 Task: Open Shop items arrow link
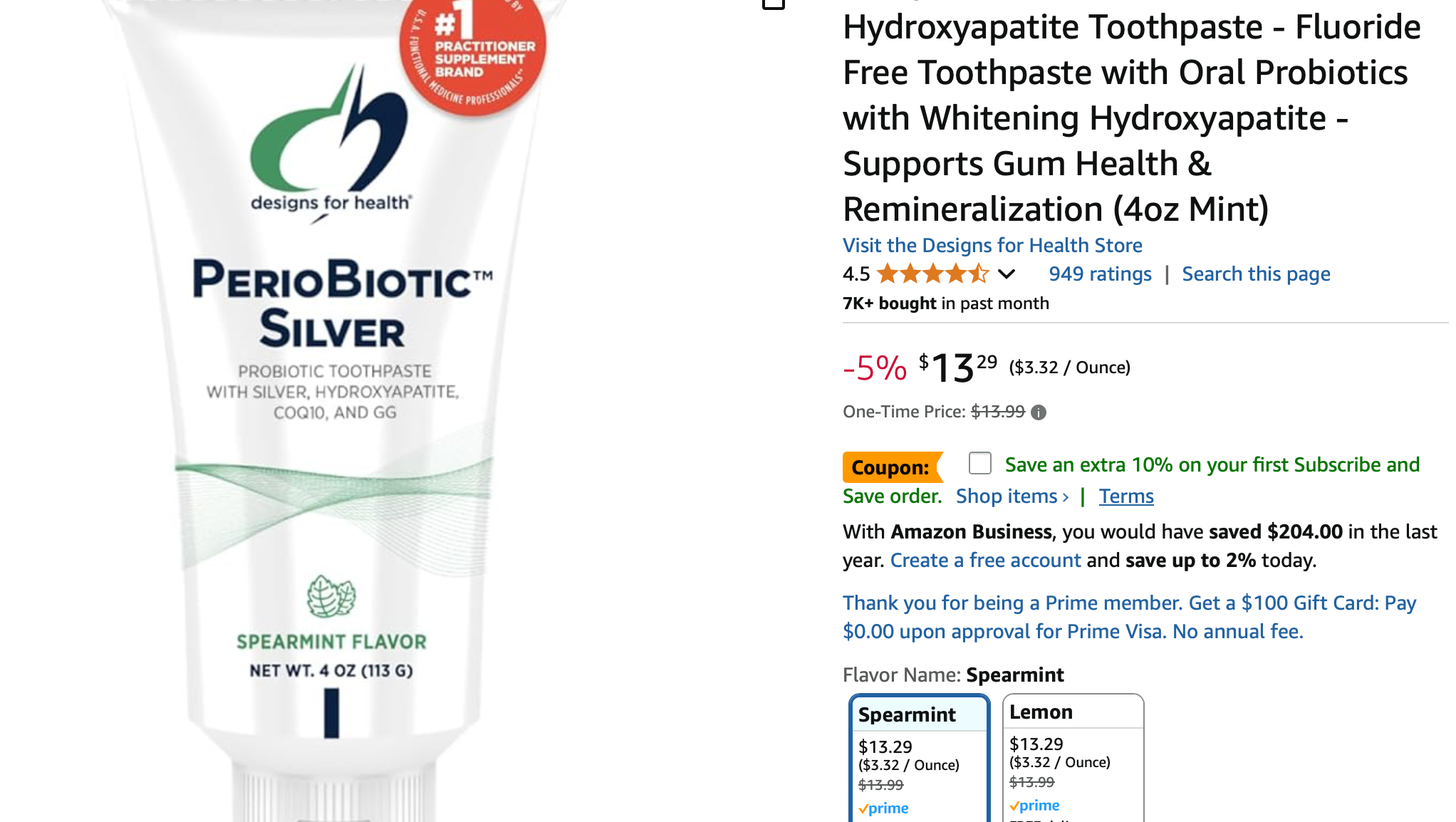(1012, 496)
